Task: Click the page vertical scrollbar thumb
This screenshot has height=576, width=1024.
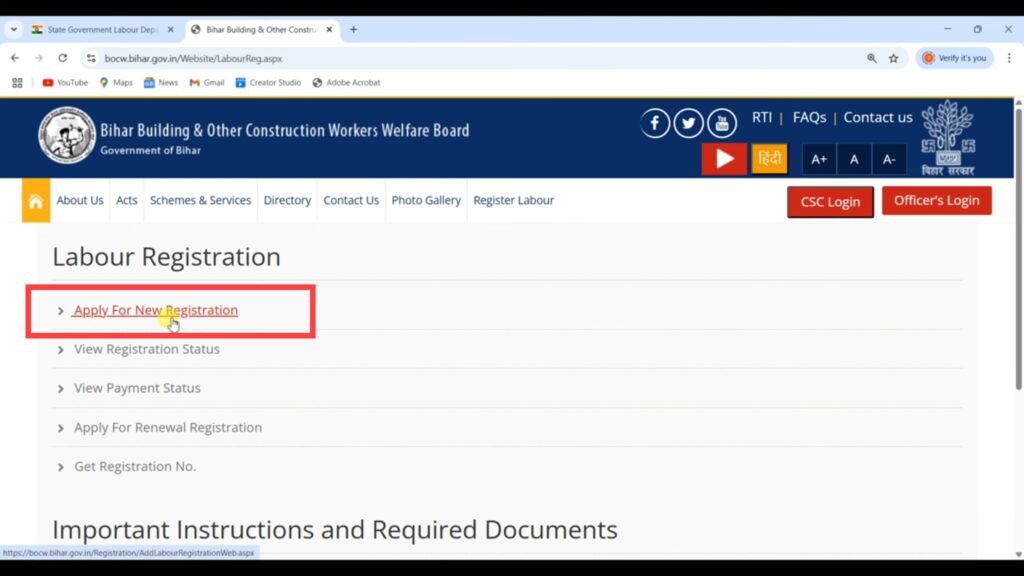Action: click(x=1019, y=249)
